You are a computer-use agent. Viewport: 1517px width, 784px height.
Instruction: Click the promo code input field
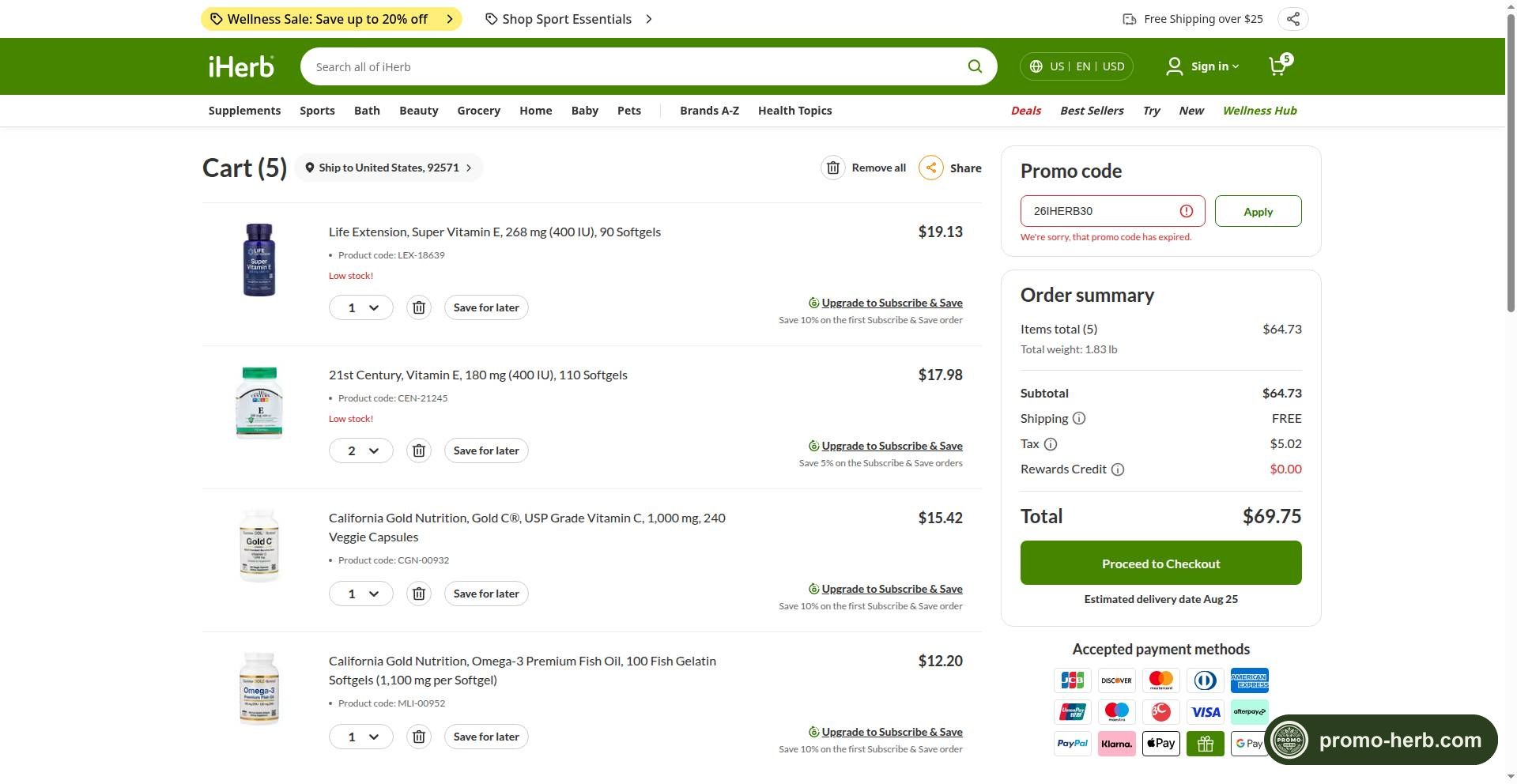pos(1112,211)
